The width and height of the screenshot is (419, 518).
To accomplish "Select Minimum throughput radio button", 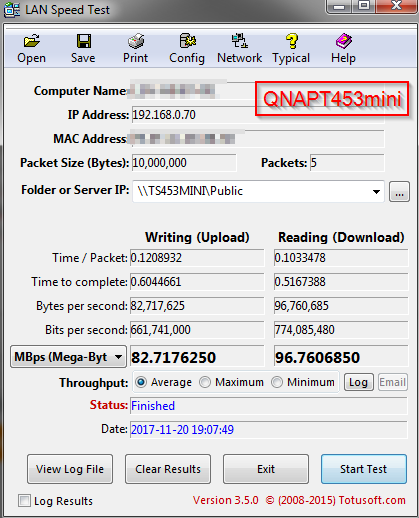I will (x=277, y=382).
